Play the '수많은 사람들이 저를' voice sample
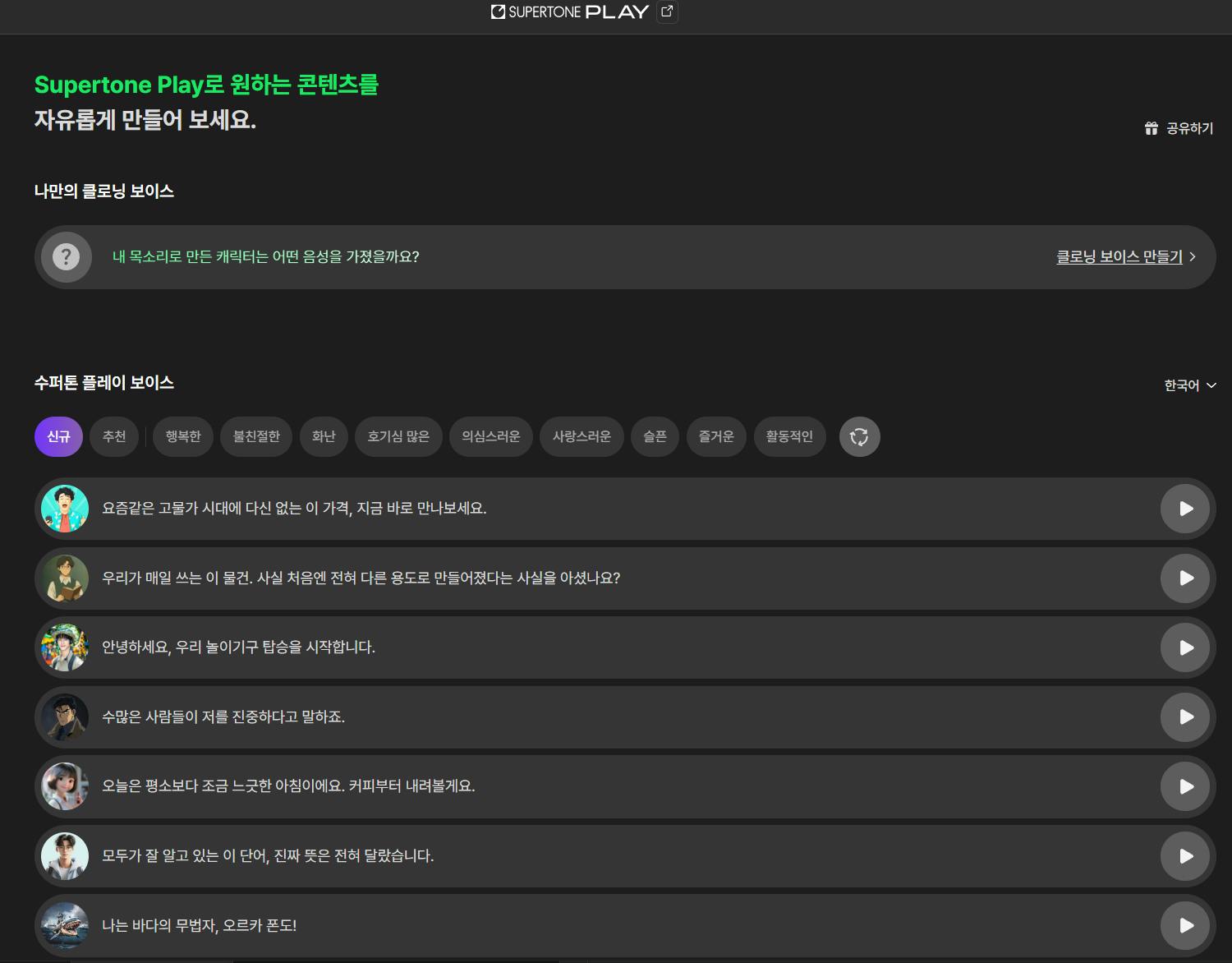Screen dimensions: 1232x963 tap(1185, 717)
